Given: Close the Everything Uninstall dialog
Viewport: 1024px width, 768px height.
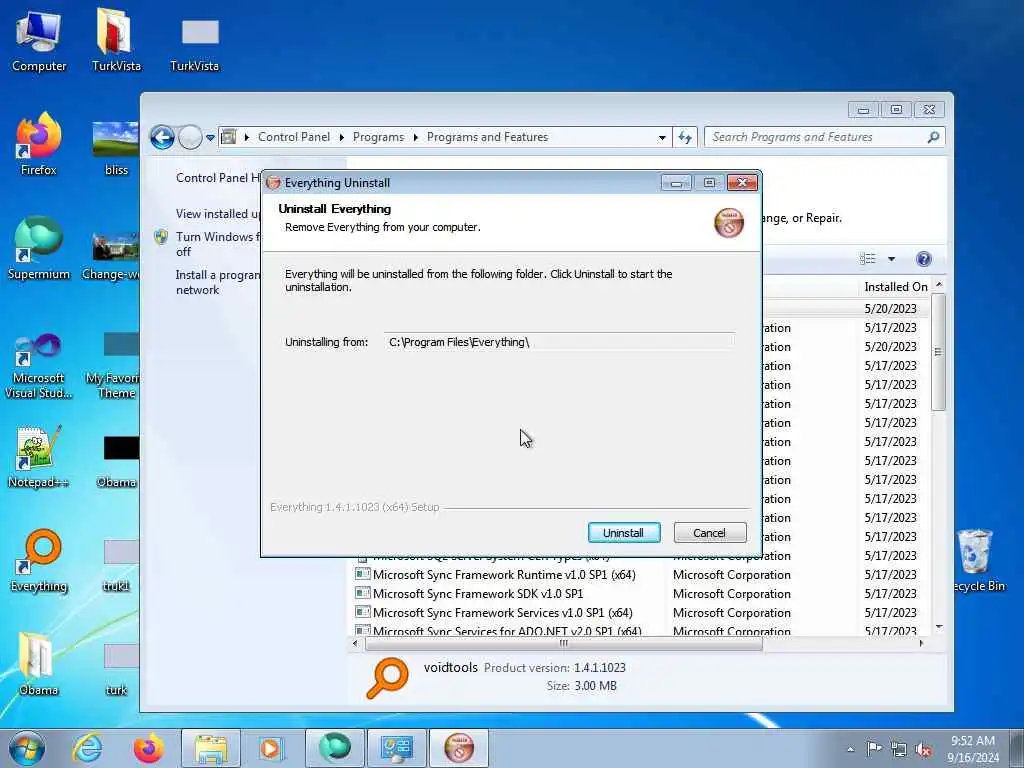Looking at the screenshot, I should tap(743, 183).
